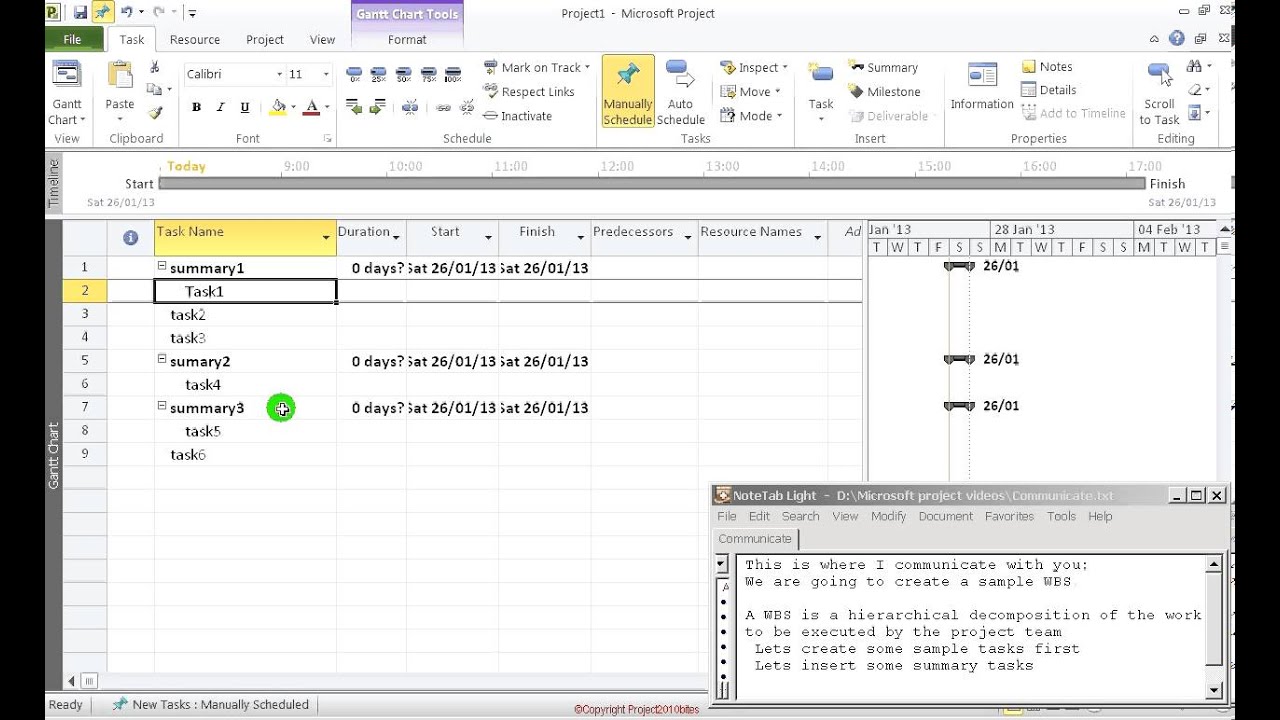This screenshot has width=1280, height=720.
Task: Click the Cut scissors icon
Action: click(154, 67)
